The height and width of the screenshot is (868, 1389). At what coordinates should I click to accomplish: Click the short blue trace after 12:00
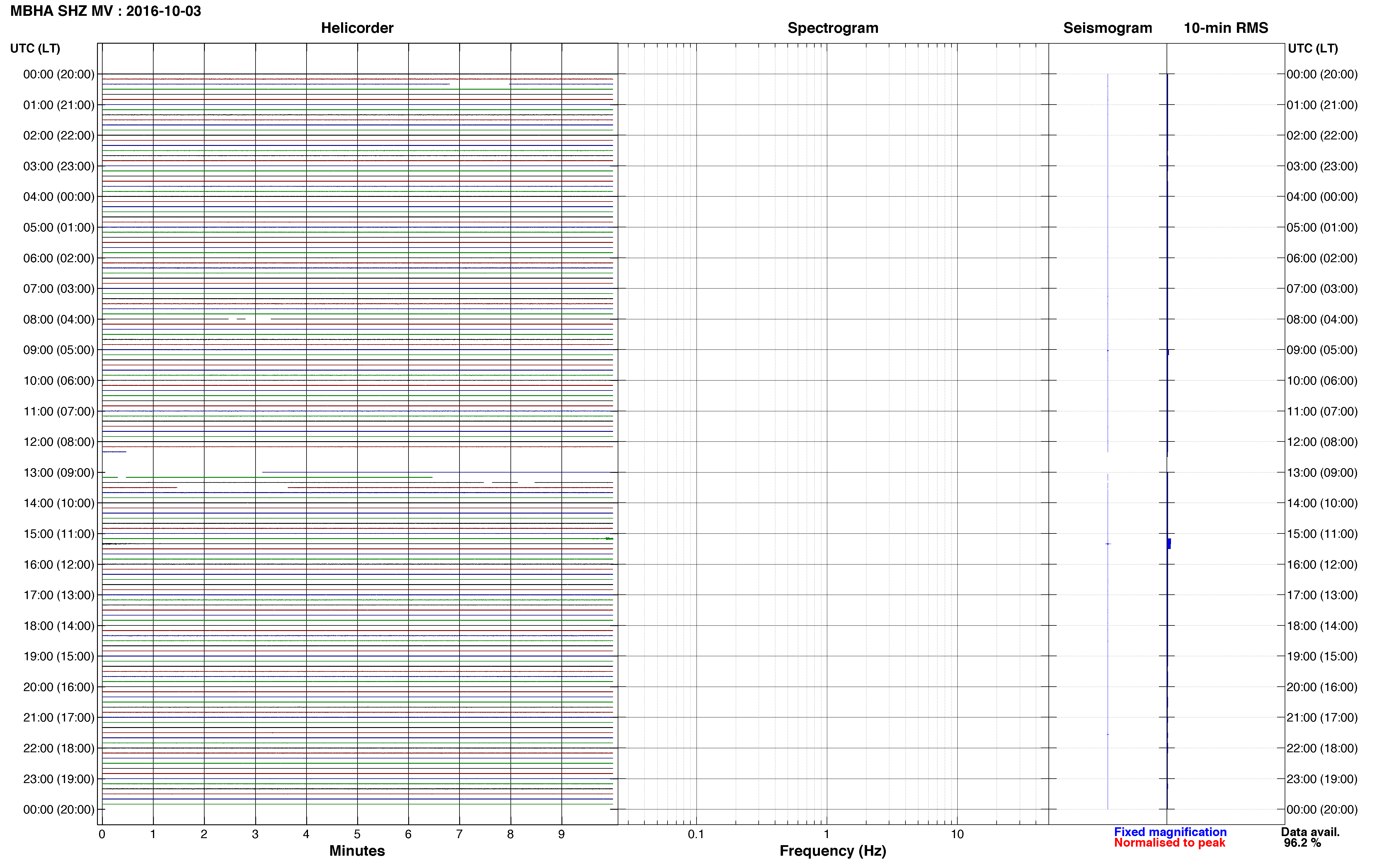point(114,452)
